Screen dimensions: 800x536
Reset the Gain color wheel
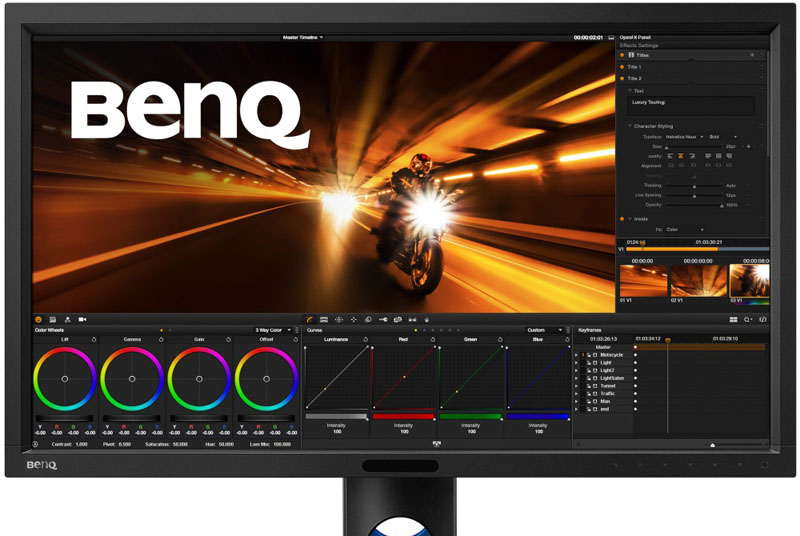(228, 340)
